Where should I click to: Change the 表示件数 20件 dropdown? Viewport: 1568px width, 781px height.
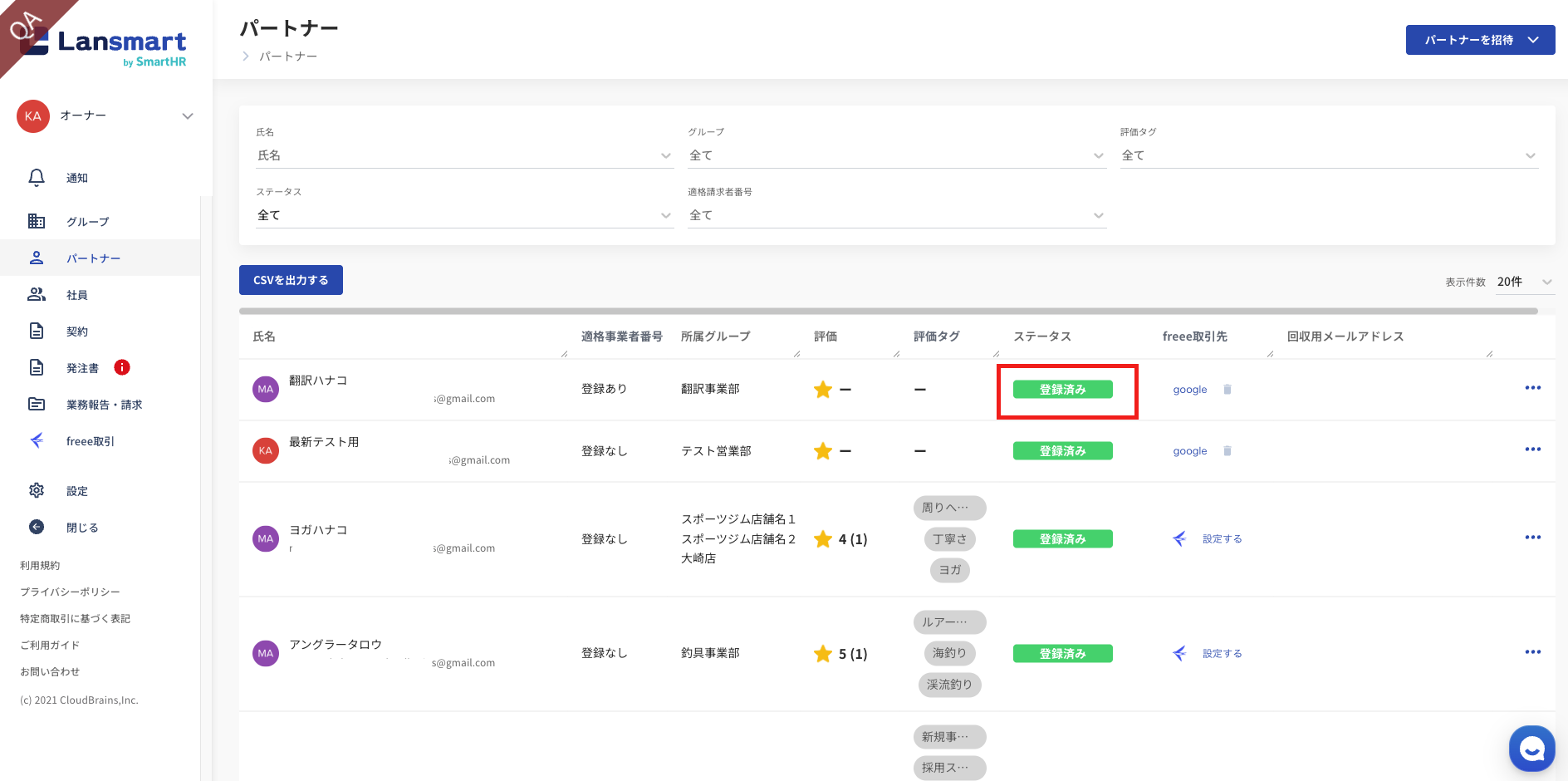1525,282
